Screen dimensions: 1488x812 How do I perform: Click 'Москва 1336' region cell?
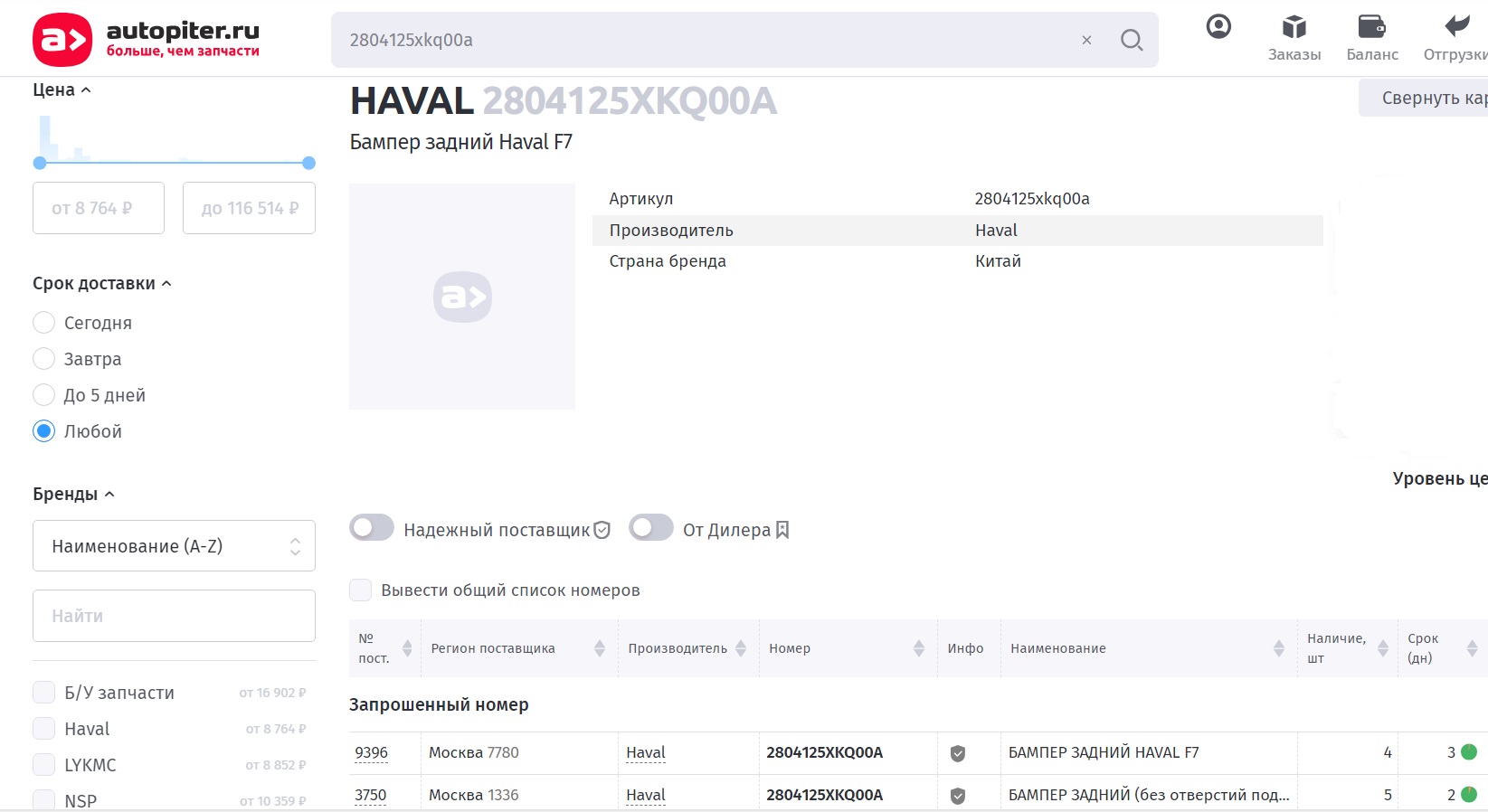click(474, 795)
